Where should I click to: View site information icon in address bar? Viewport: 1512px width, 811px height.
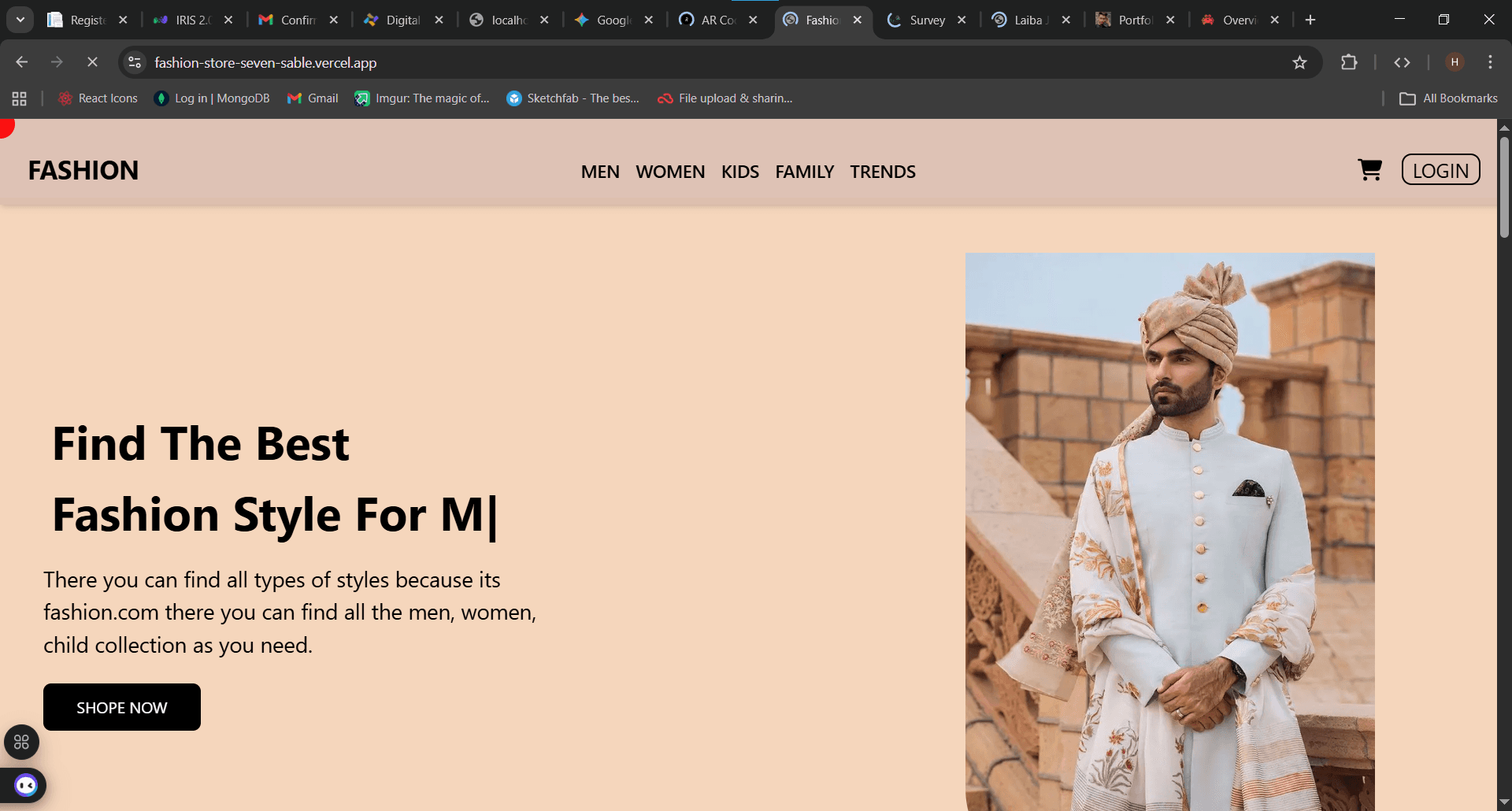135,62
